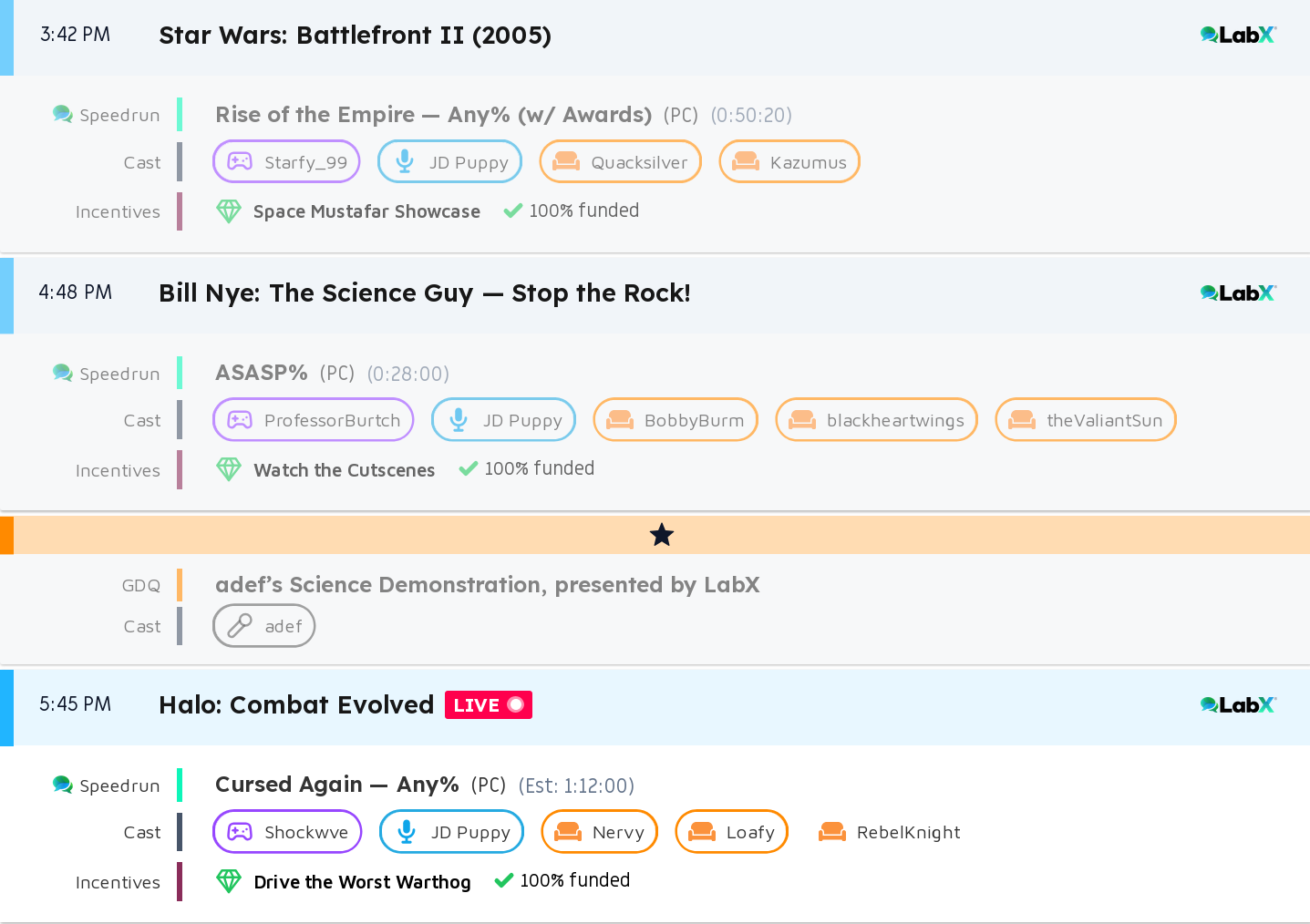Viewport: 1310px width, 924px height.
Task: Click the 4:48 PM start time
Action: (76, 293)
